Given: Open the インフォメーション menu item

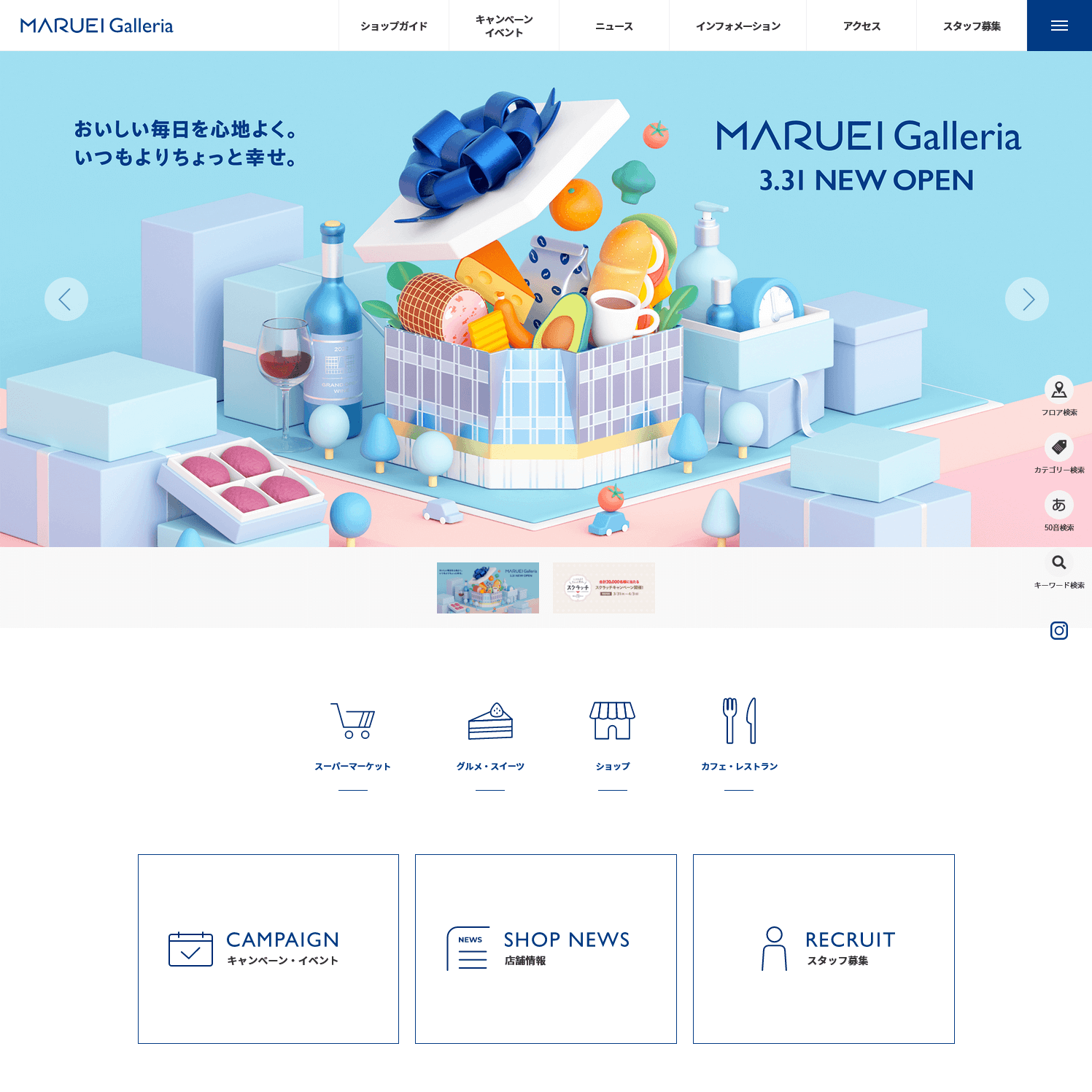Looking at the screenshot, I should (737, 26).
